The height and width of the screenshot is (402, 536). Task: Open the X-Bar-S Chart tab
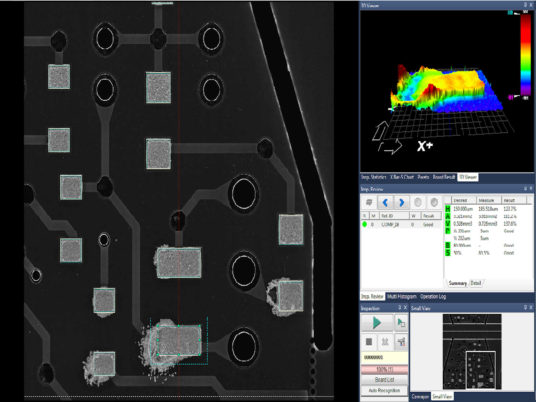point(402,177)
